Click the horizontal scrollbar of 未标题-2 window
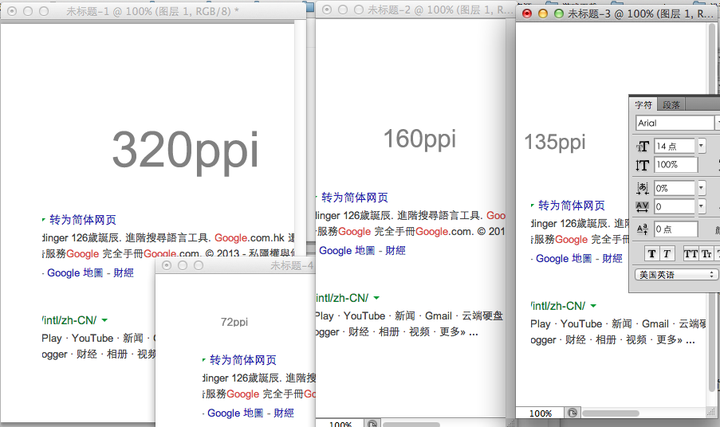This screenshot has width=720, height=427. pos(411,424)
